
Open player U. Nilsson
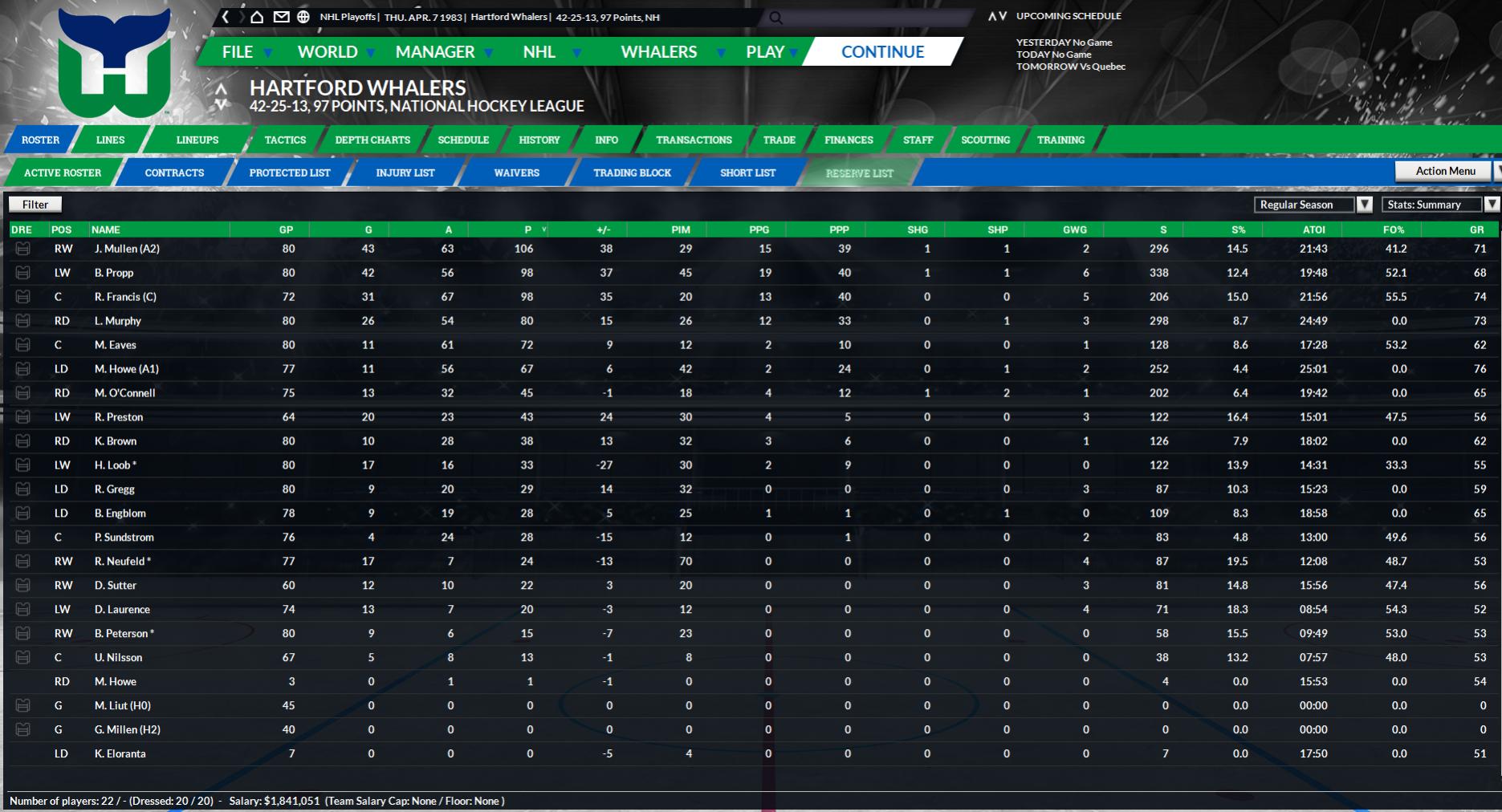(119, 658)
